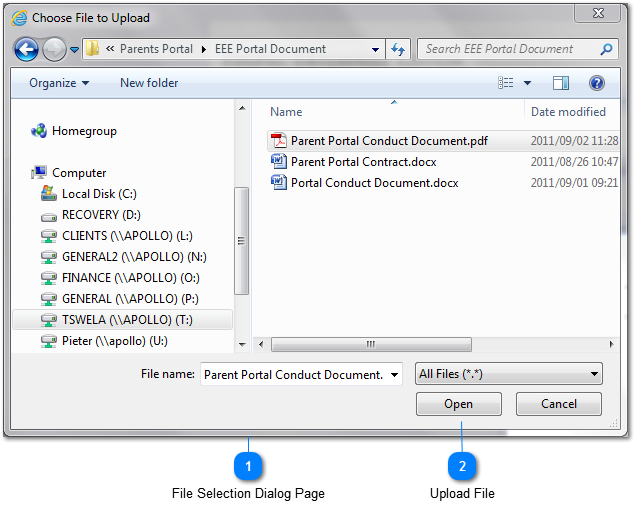Toggle the preview pane icon
Image resolution: width=636 pixels, height=517 pixels.
[x=561, y=83]
